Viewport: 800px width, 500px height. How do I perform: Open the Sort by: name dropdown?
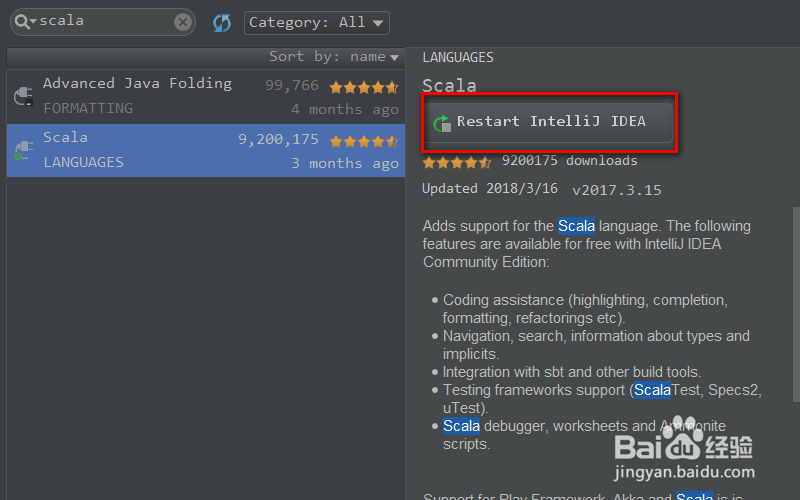334,57
